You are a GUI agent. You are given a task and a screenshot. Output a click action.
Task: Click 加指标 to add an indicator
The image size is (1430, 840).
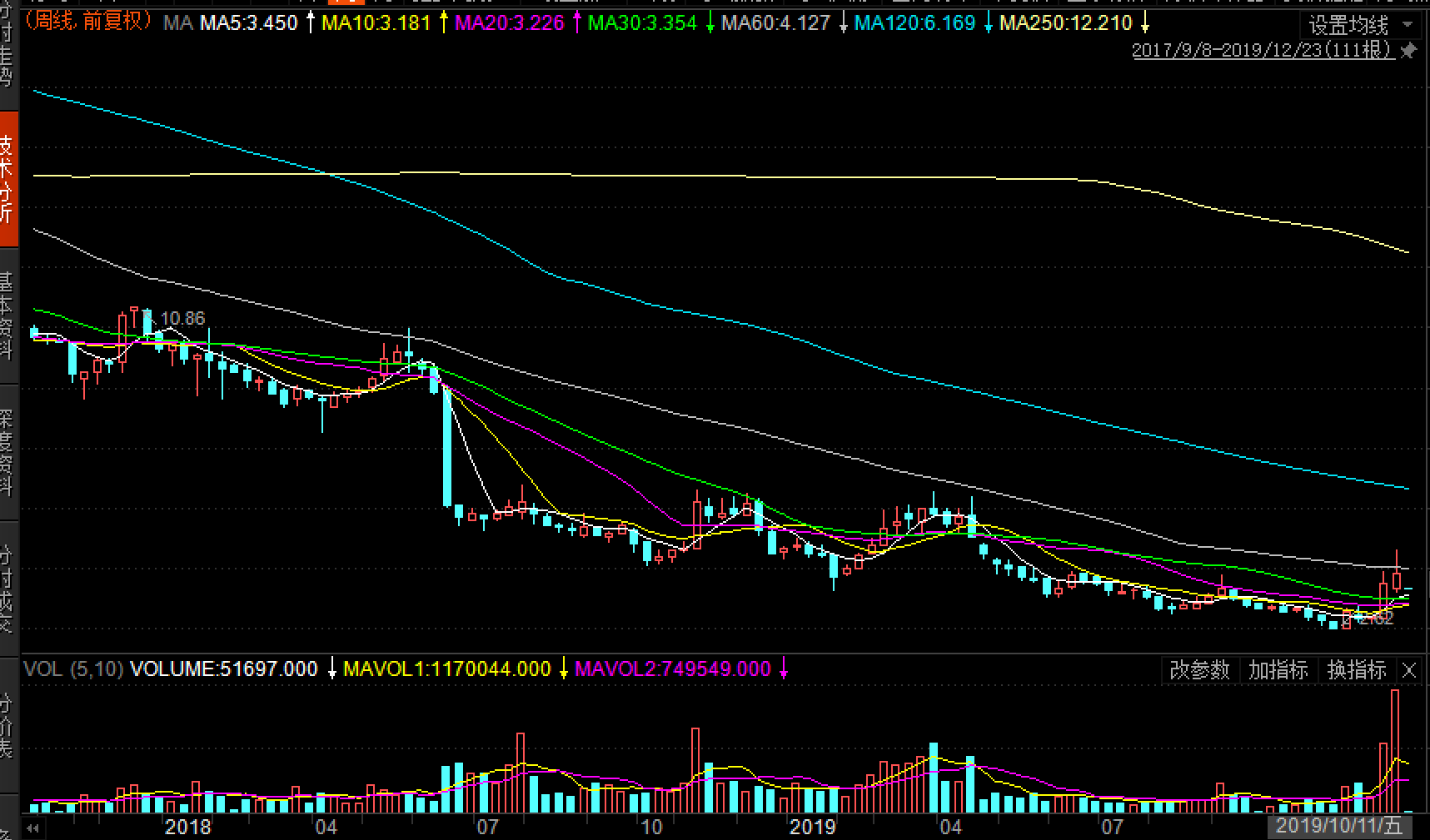click(1278, 670)
